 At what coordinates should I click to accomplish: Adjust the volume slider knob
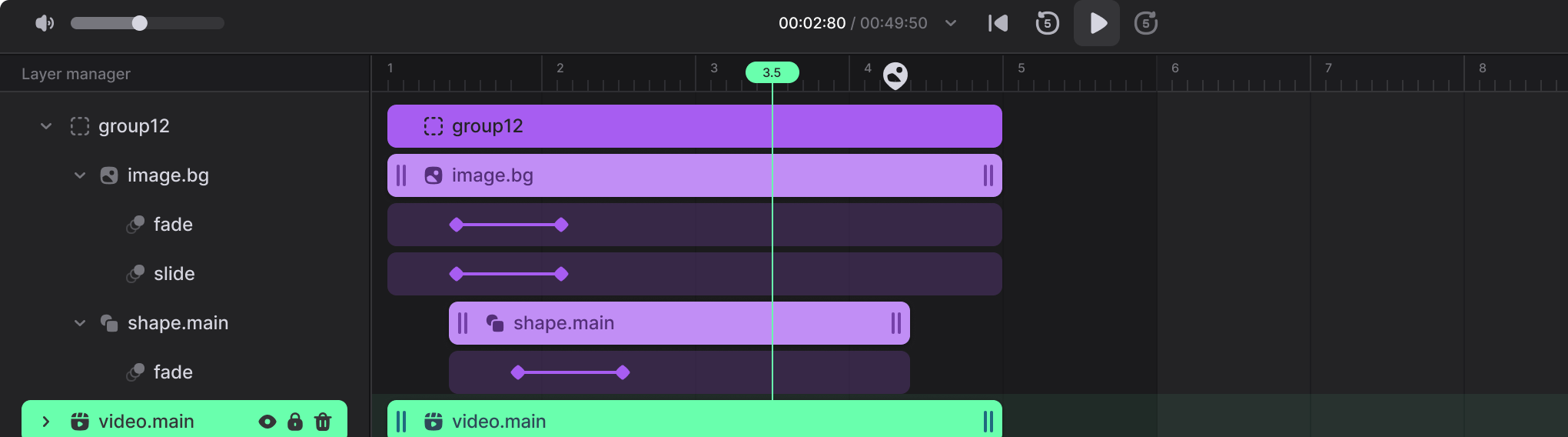139,23
